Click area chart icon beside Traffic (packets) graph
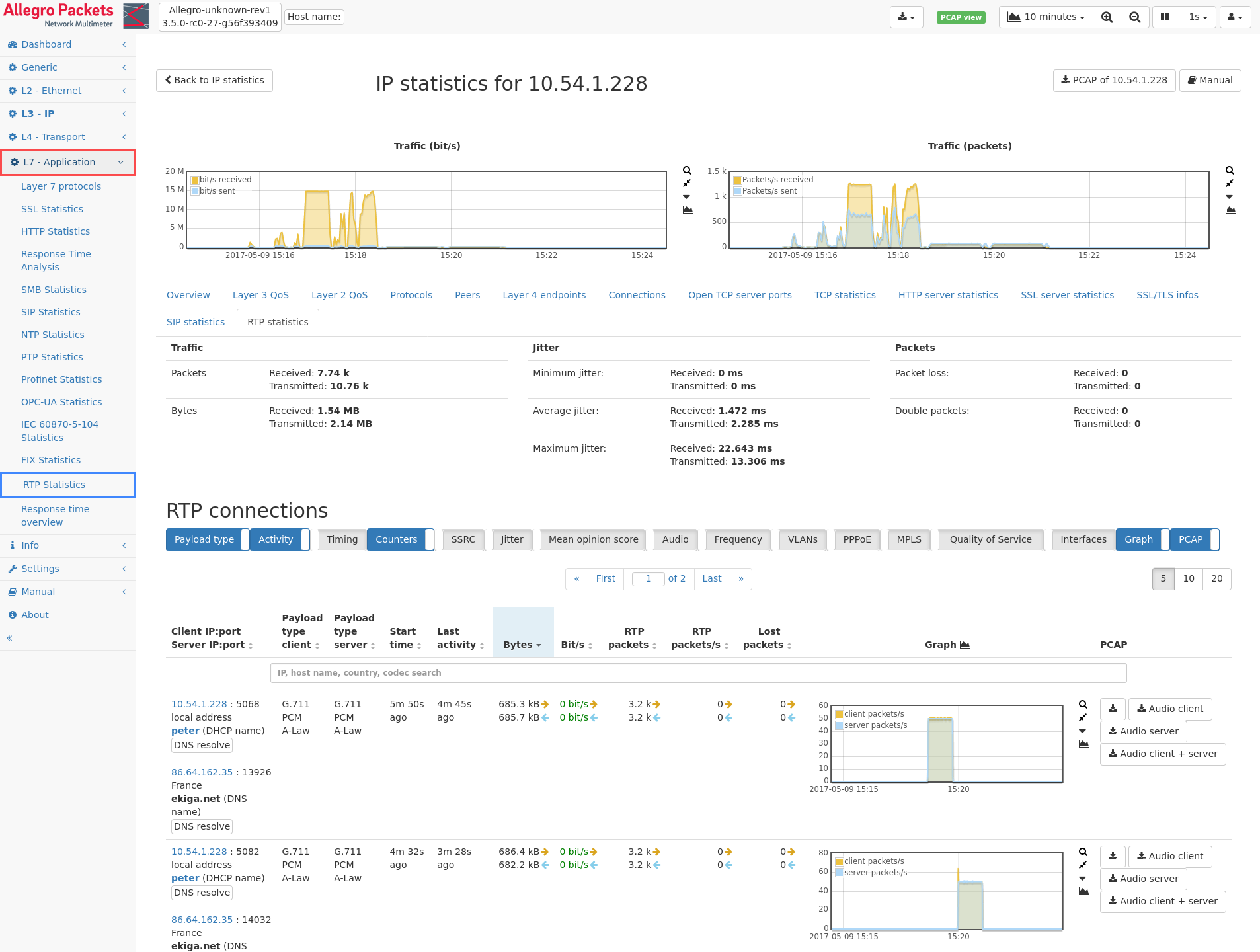 point(1230,210)
